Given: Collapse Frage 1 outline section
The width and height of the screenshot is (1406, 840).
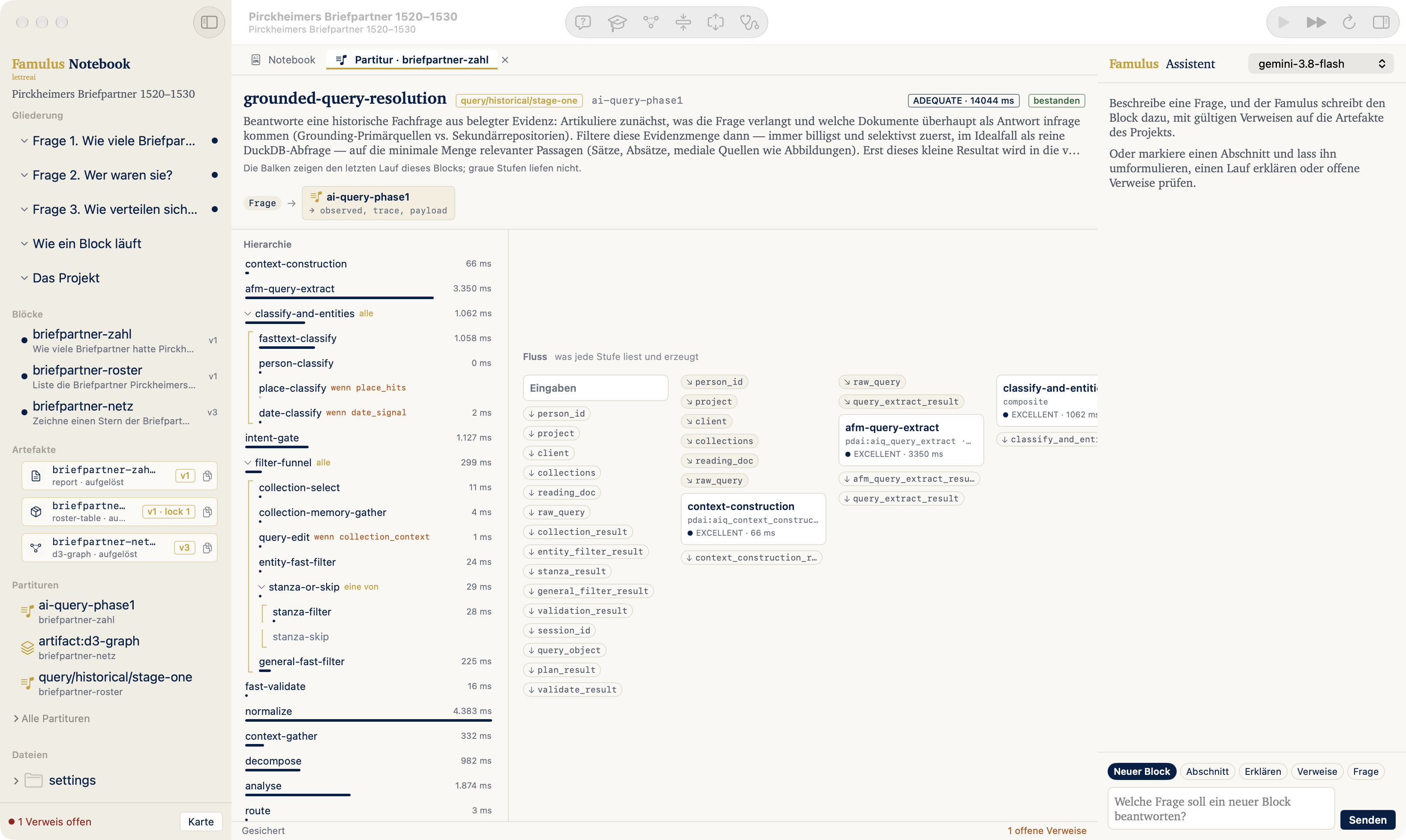Looking at the screenshot, I should coord(24,141).
